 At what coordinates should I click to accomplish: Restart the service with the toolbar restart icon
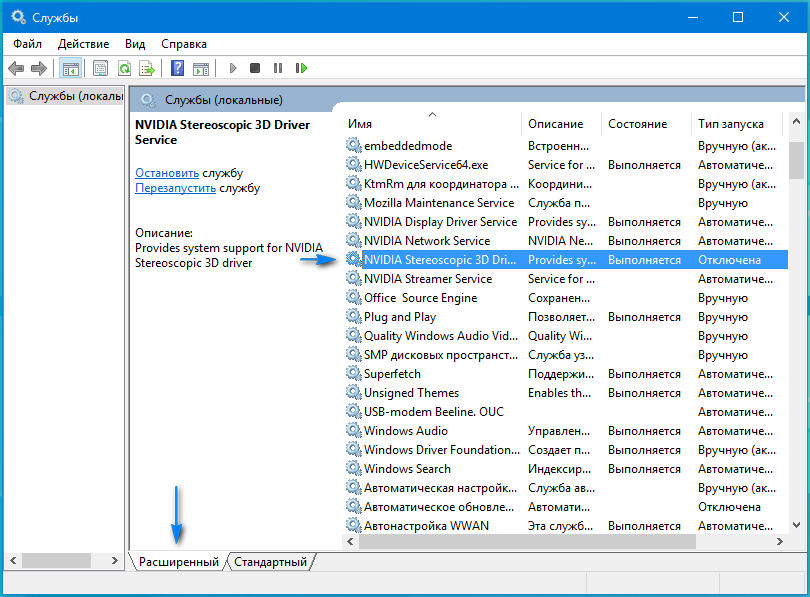tap(301, 68)
